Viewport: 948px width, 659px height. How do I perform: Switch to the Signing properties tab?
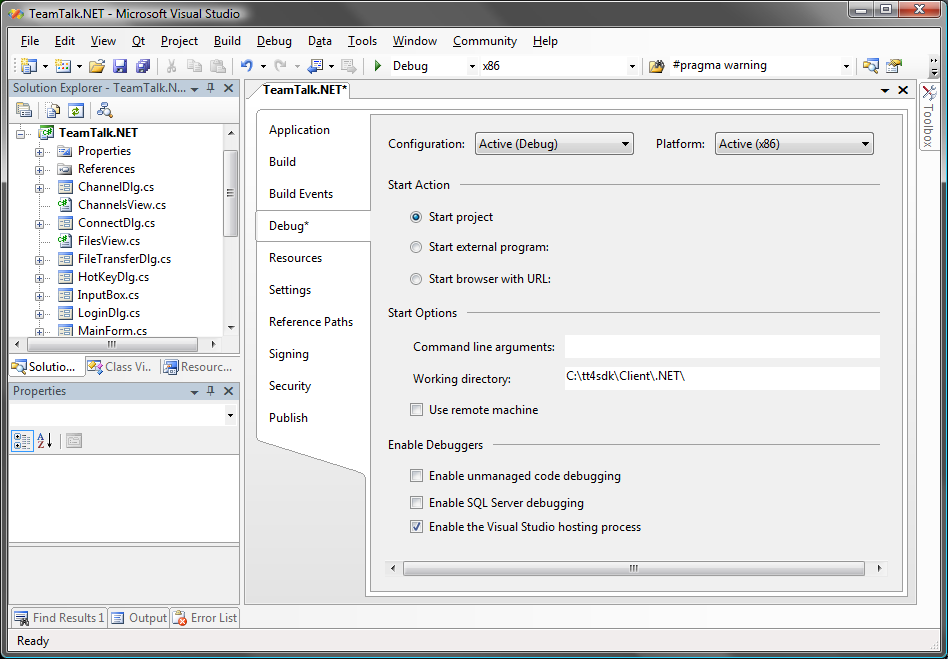(x=288, y=354)
